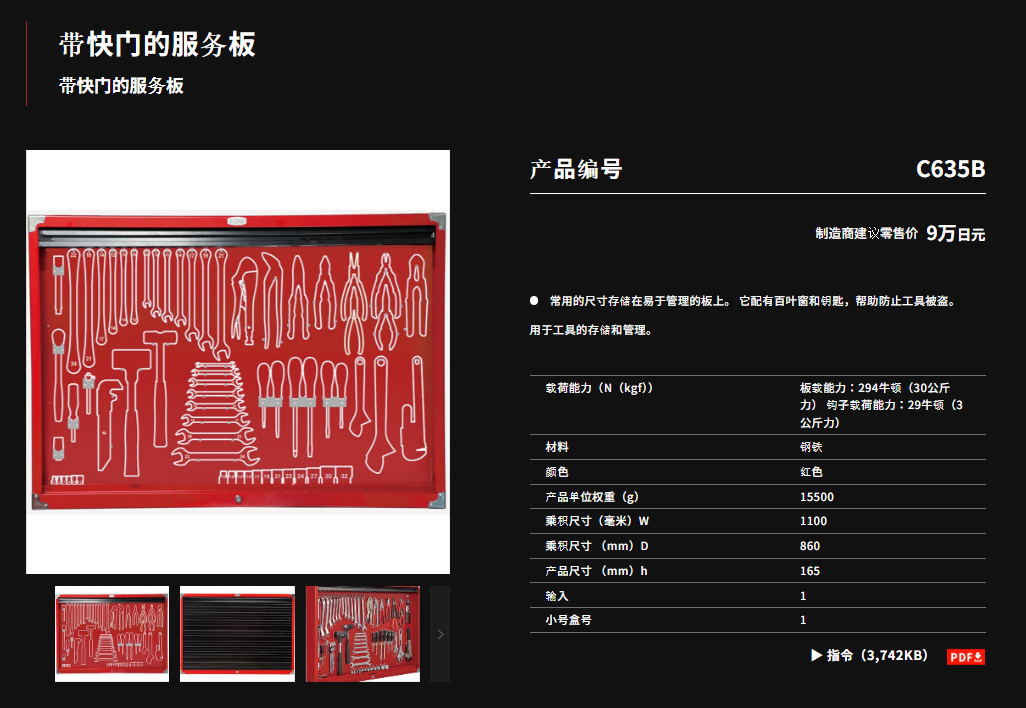The height and width of the screenshot is (708, 1026).
Task: Click the product code C635B
Action: point(950,169)
